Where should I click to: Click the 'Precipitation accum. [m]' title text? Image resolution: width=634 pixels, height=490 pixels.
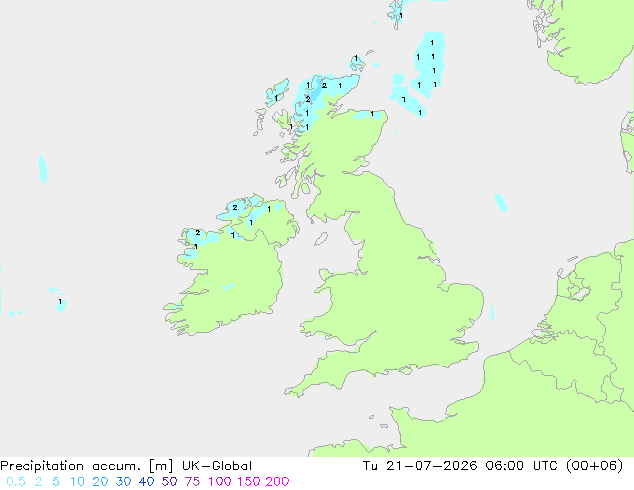87,466
